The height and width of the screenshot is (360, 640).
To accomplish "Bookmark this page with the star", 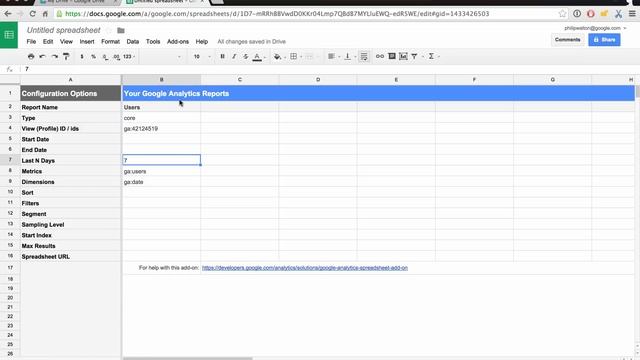I will click(562, 13).
